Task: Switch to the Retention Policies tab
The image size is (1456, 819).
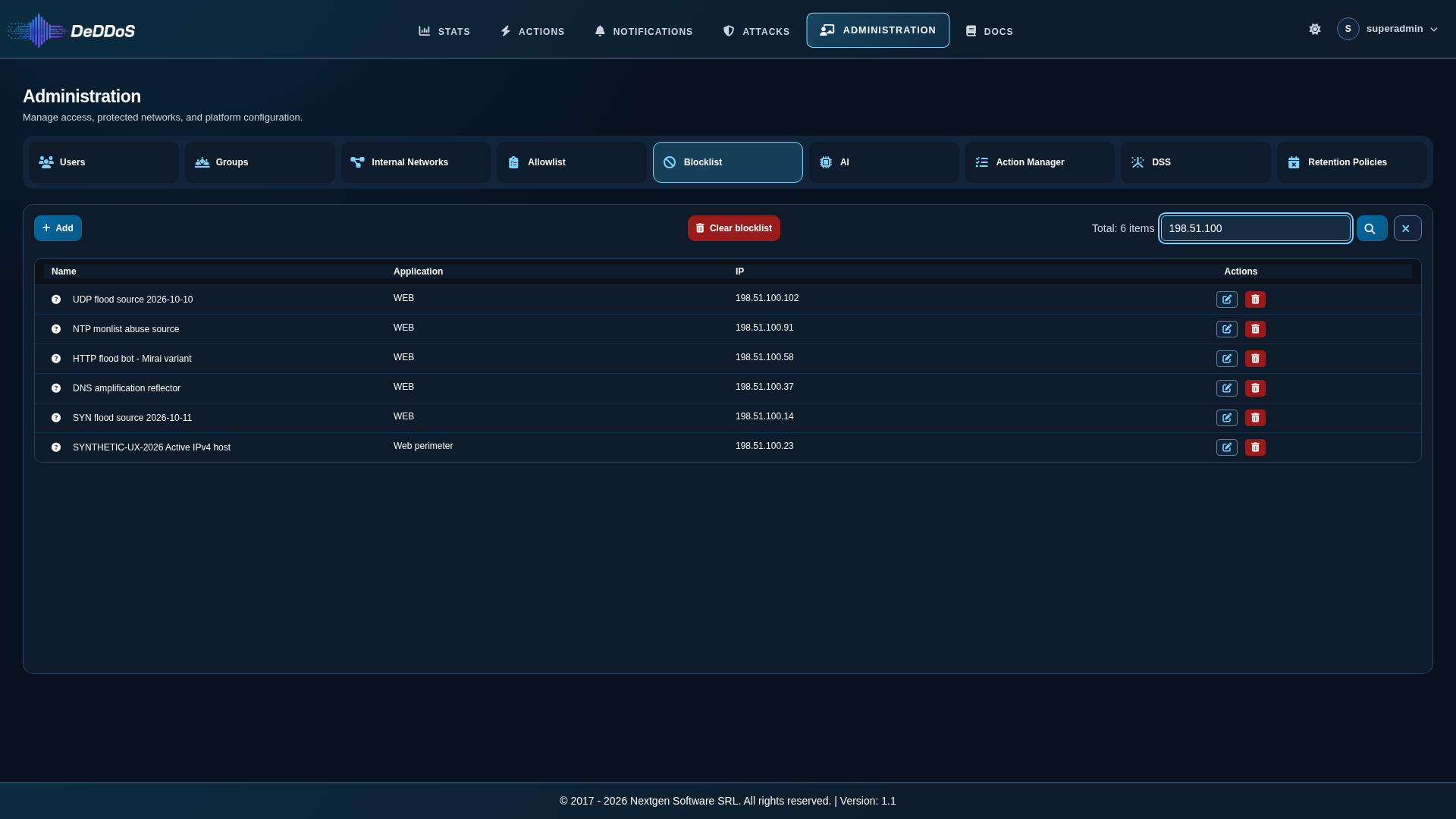Action: click(1352, 162)
